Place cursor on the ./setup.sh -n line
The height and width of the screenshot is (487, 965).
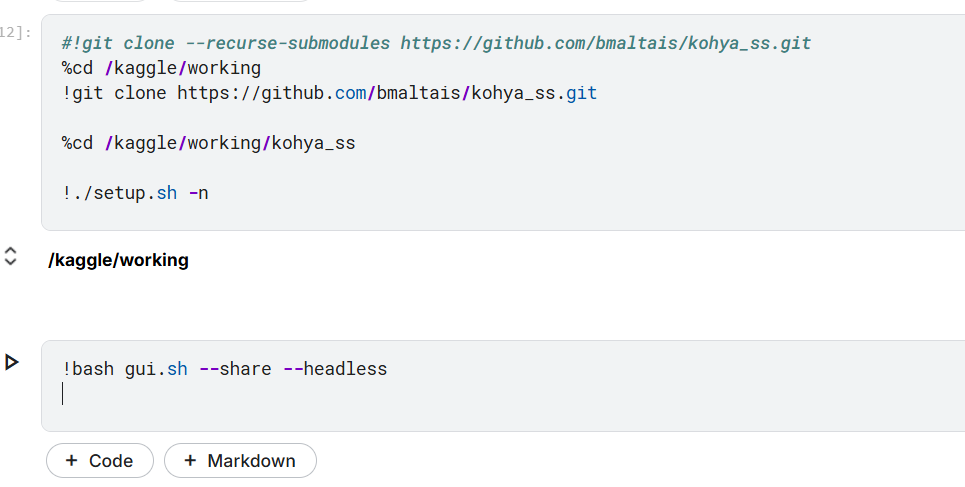coord(135,193)
